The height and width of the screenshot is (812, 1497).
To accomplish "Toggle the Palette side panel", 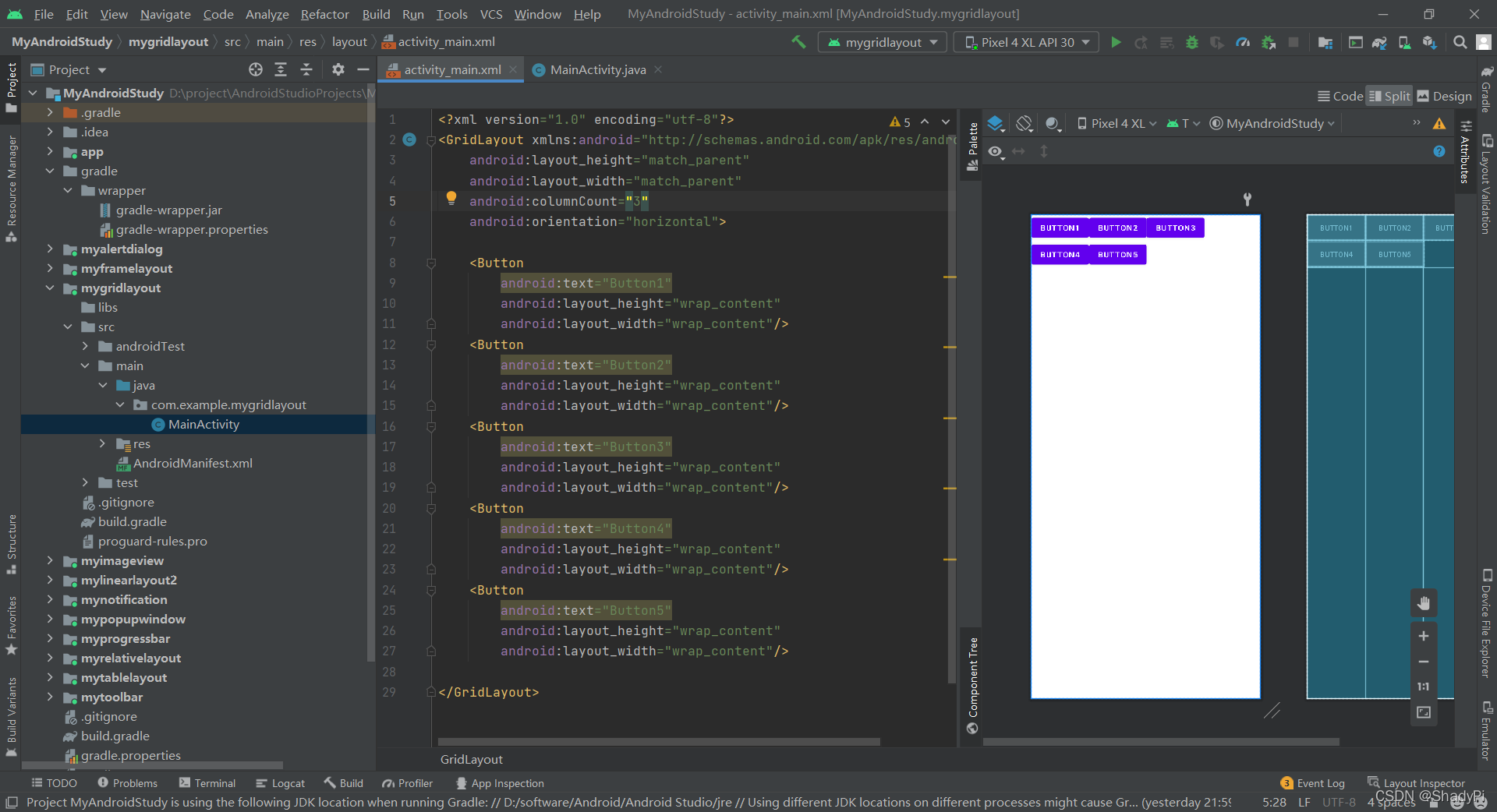I will pos(972,147).
